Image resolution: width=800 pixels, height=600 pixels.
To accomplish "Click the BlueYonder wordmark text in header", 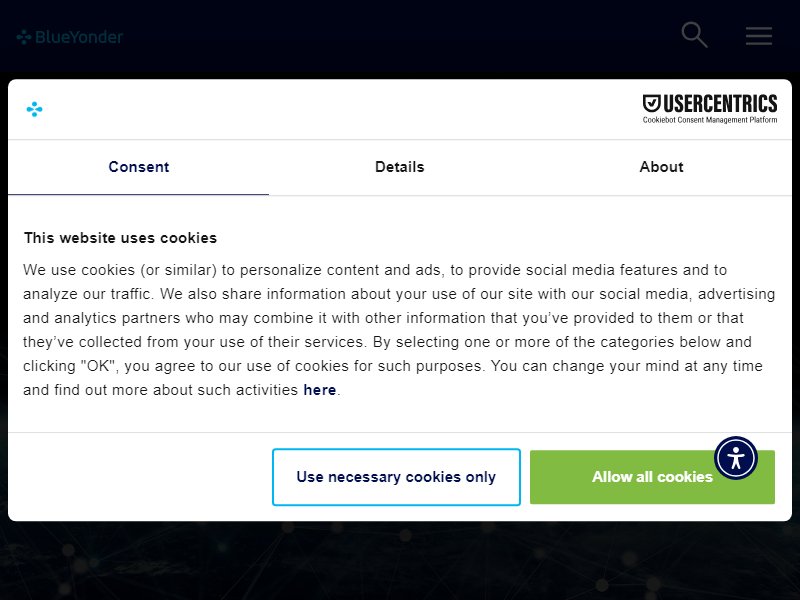I will pos(79,37).
